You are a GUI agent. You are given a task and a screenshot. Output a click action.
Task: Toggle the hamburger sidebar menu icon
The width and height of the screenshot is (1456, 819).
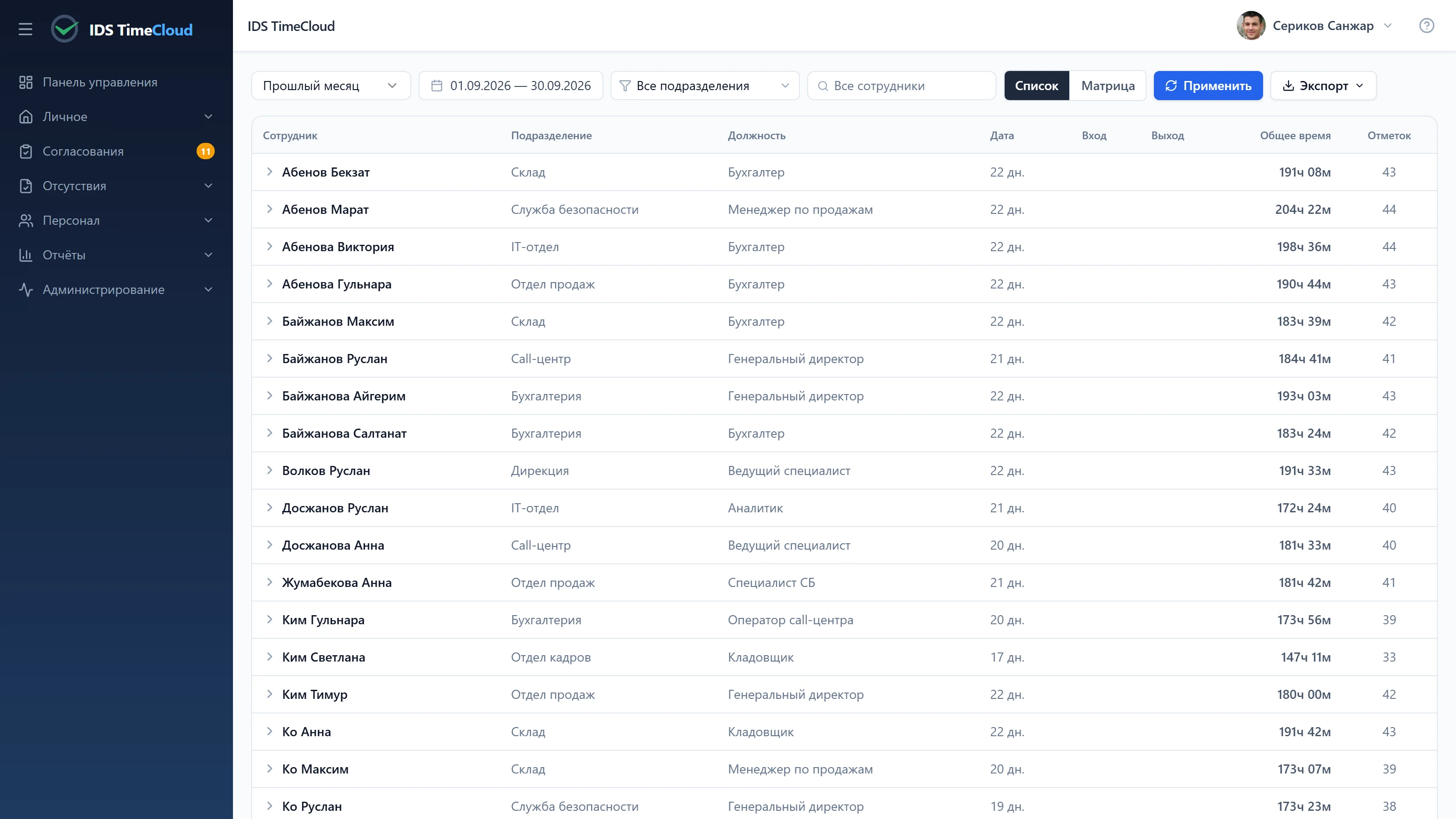click(x=25, y=30)
